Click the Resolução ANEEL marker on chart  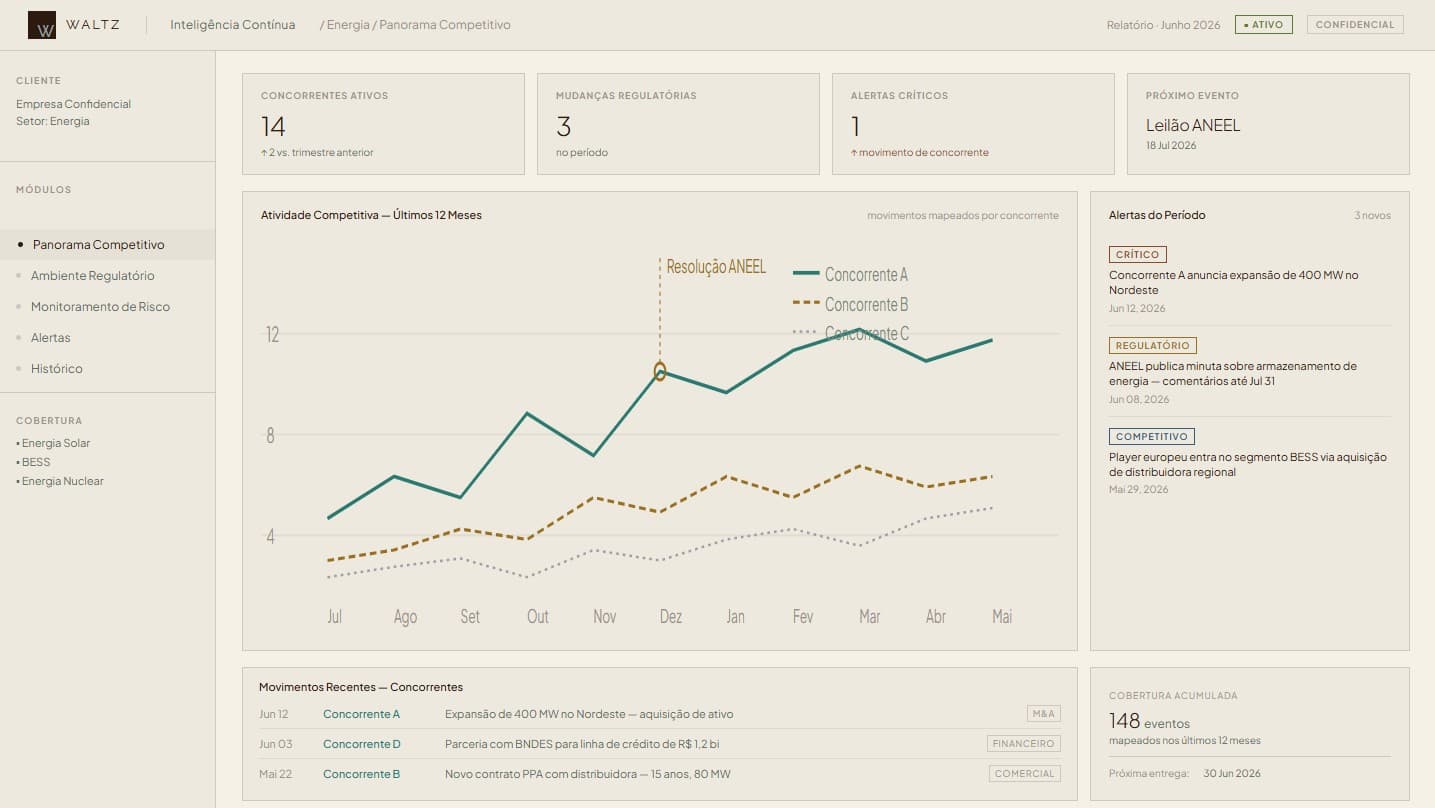click(660, 371)
